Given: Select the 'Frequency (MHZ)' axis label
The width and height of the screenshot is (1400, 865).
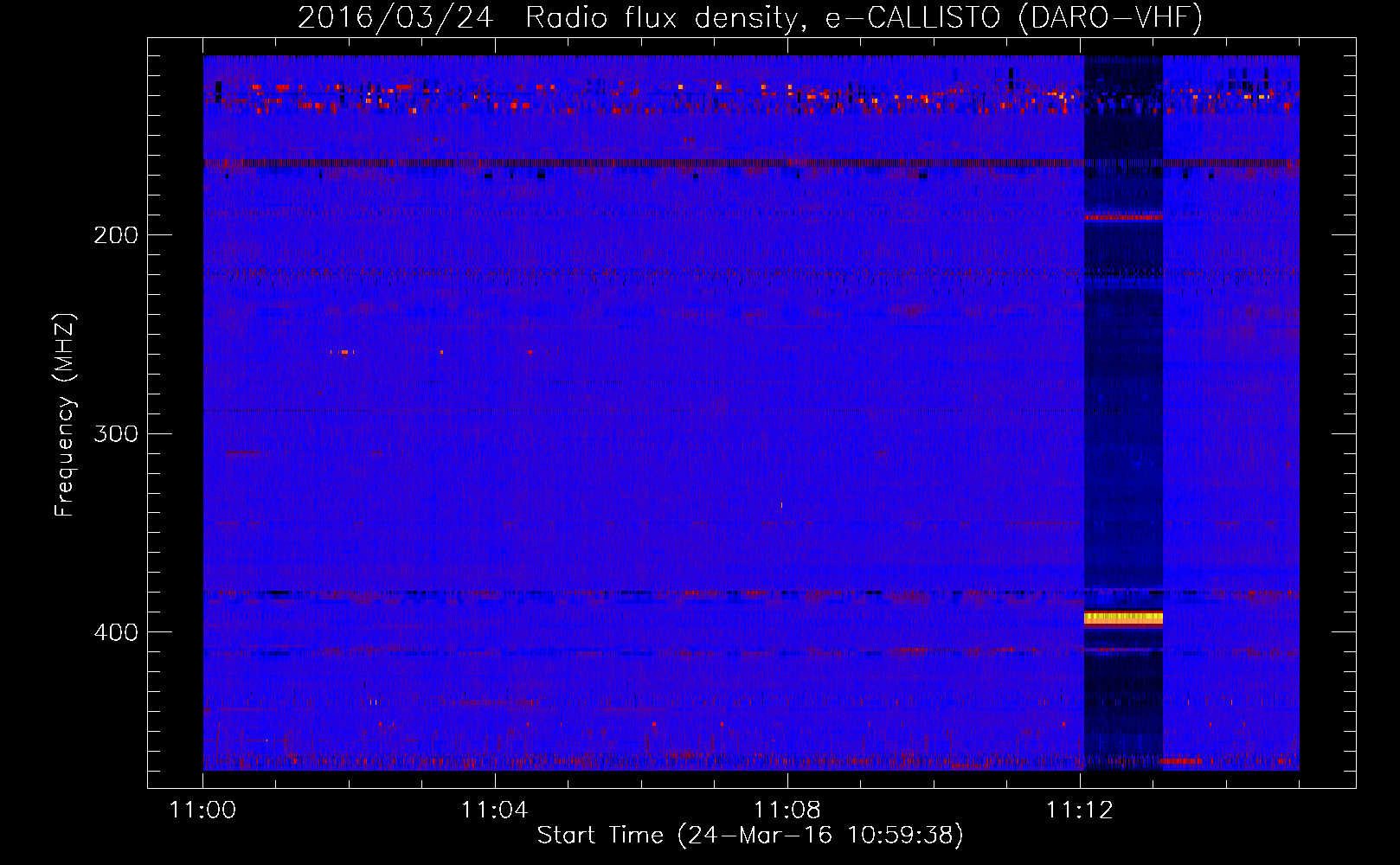Looking at the screenshot, I should (x=65, y=415).
